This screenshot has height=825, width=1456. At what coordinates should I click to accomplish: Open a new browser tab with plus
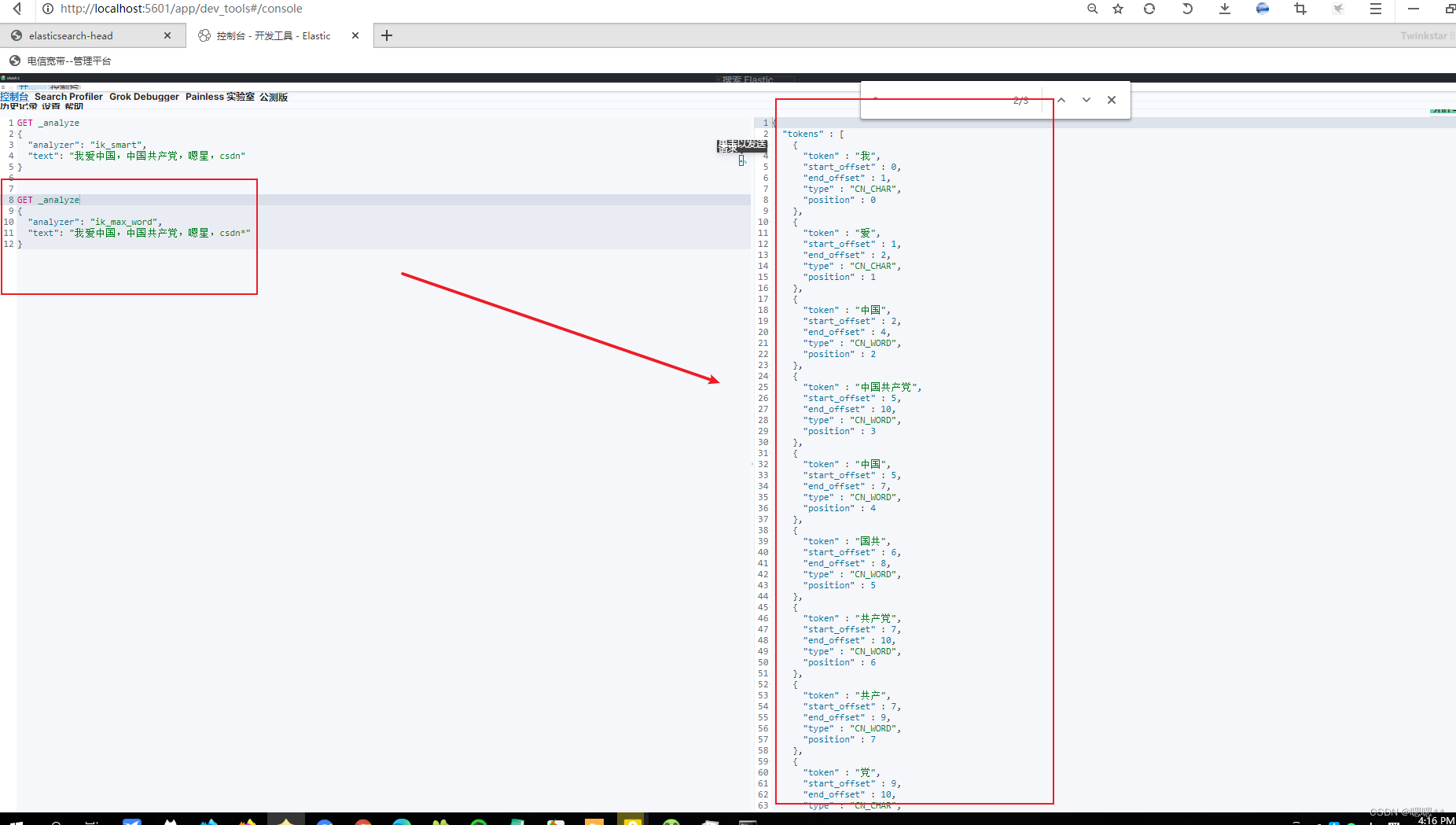tap(387, 35)
